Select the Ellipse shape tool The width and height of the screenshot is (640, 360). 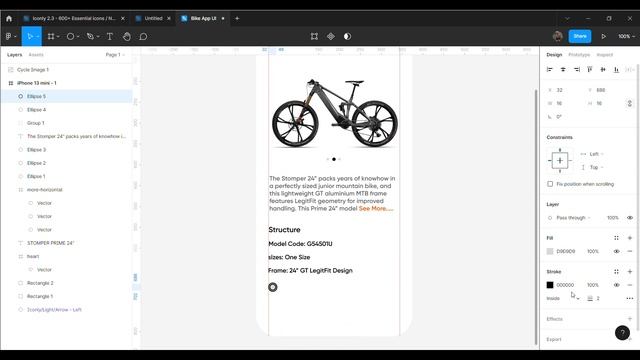point(70,36)
